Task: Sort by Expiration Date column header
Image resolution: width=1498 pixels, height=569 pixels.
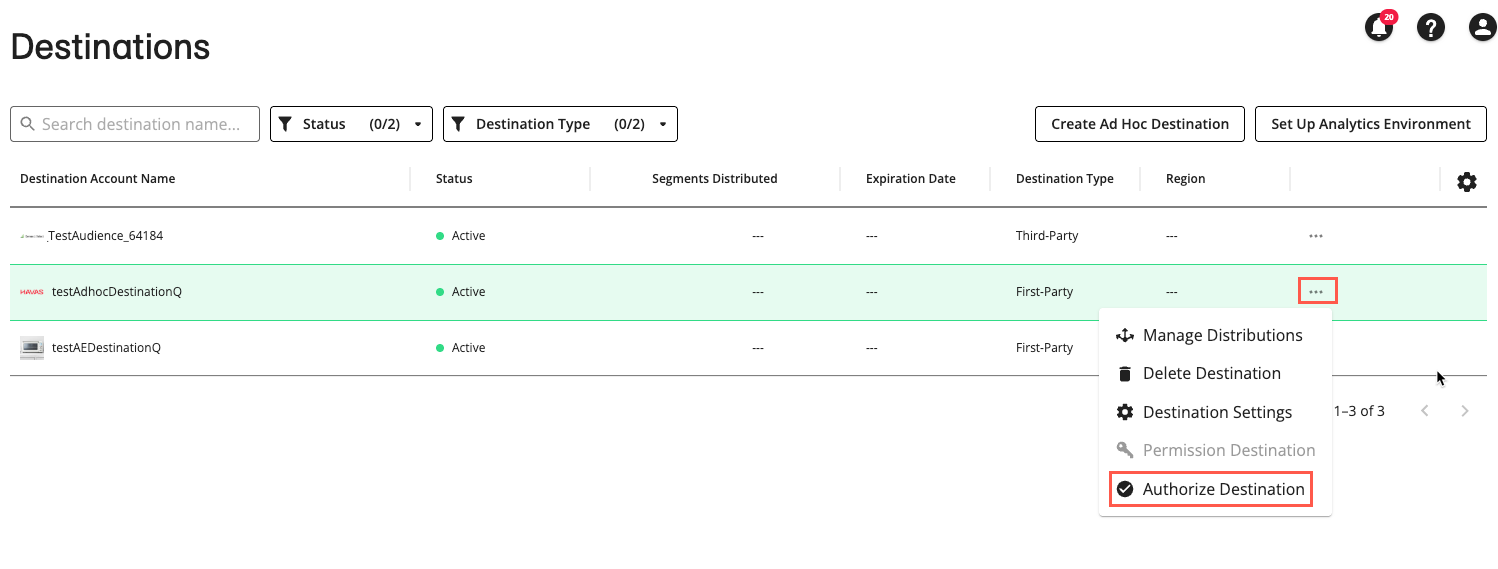Action: click(x=910, y=179)
